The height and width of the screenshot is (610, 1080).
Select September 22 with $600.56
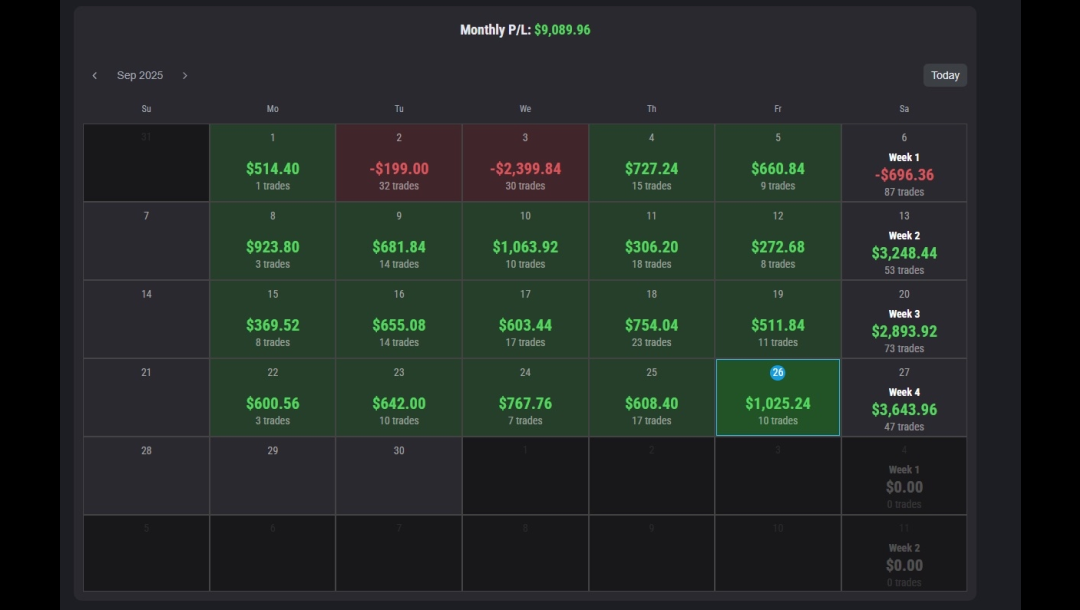273,397
